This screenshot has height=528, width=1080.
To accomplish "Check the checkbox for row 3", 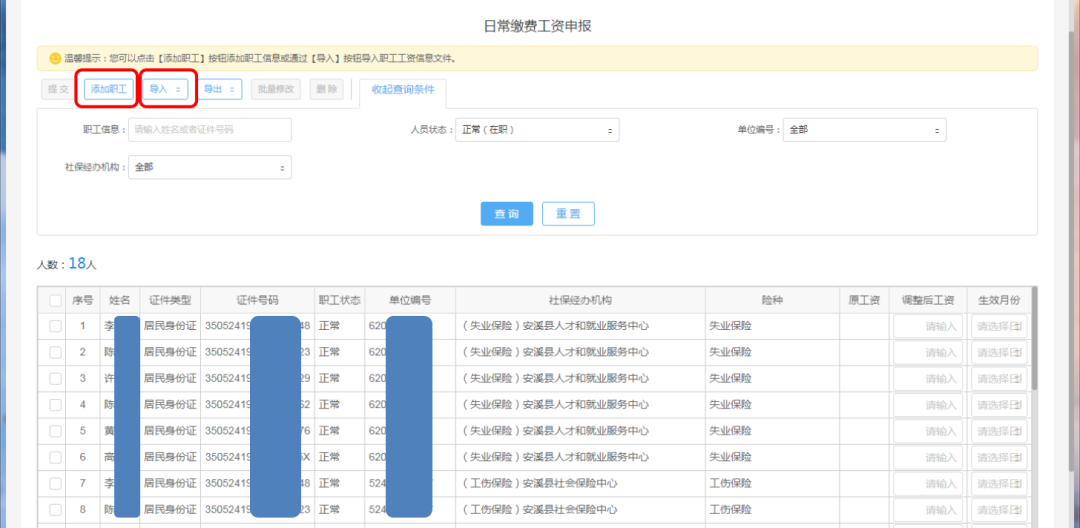I will [x=55, y=379].
